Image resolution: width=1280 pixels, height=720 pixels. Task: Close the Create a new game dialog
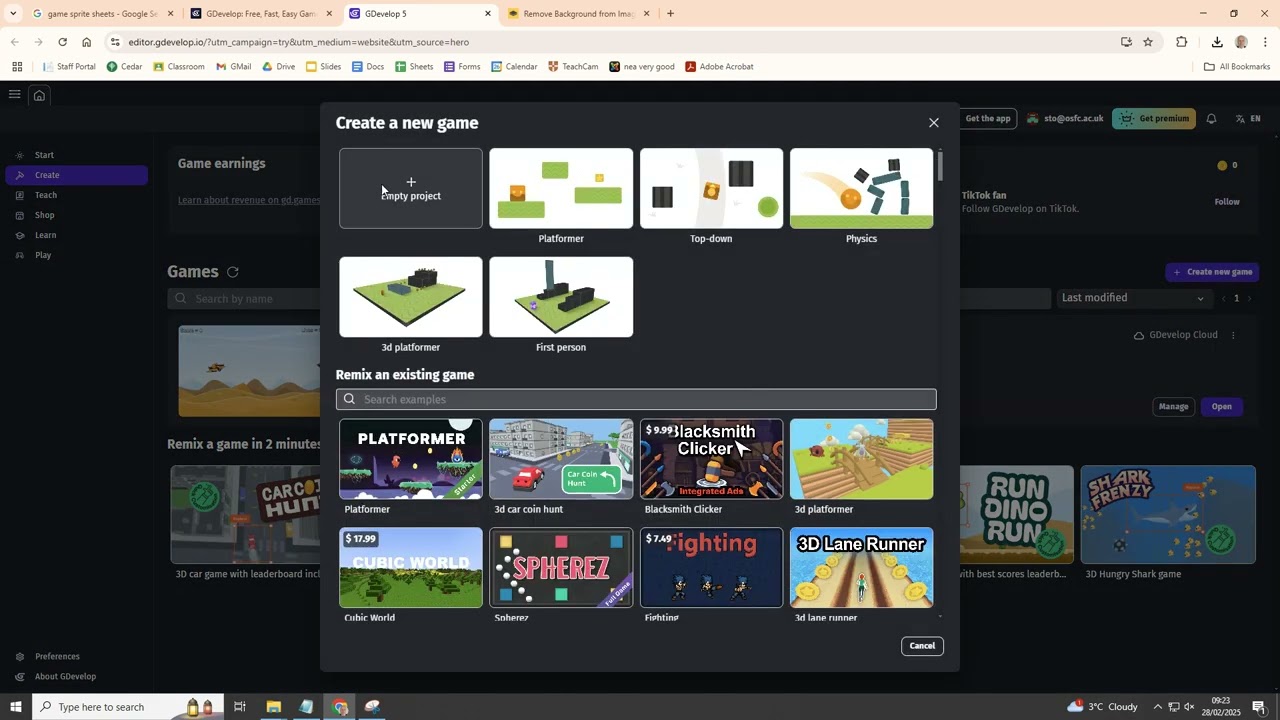(934, 123)
